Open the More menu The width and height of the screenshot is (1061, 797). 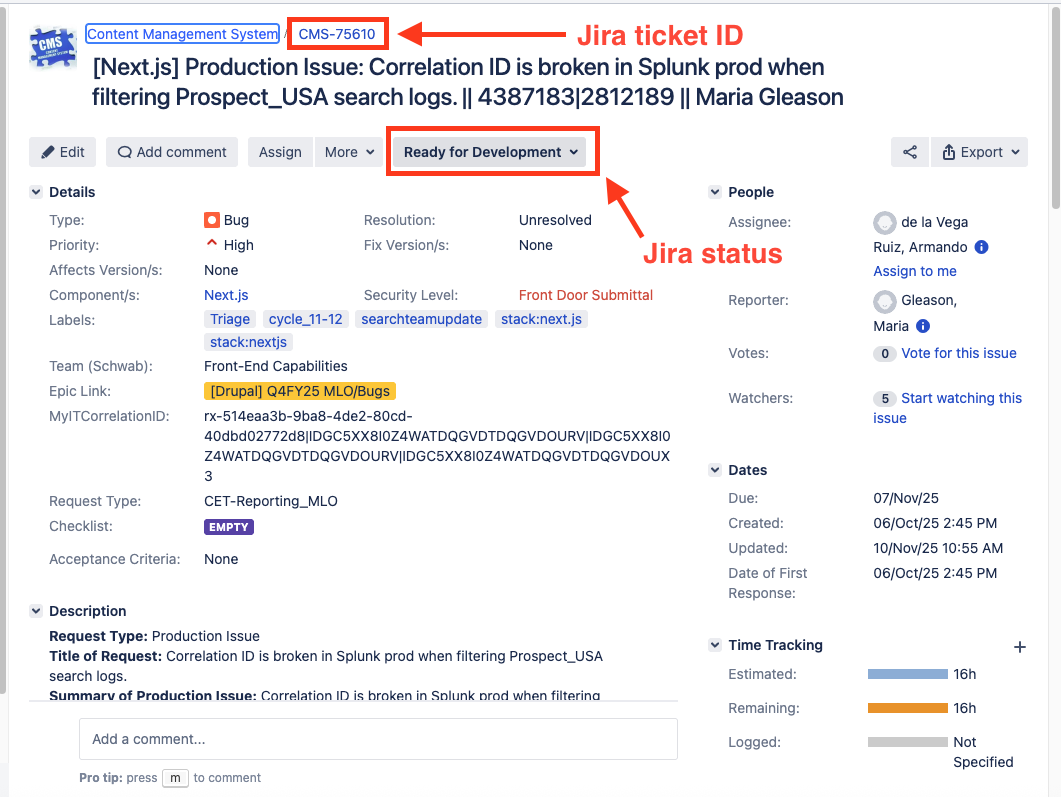click(348, 151)
